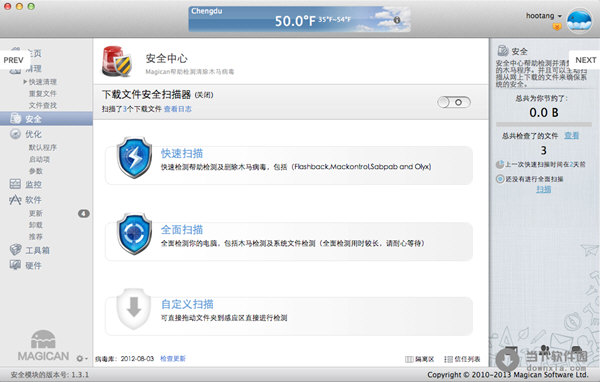Image resolution: width=600 pixels, height=382 pixels.
Task: Click the update count badge 4
Action: tap(84, 213)
